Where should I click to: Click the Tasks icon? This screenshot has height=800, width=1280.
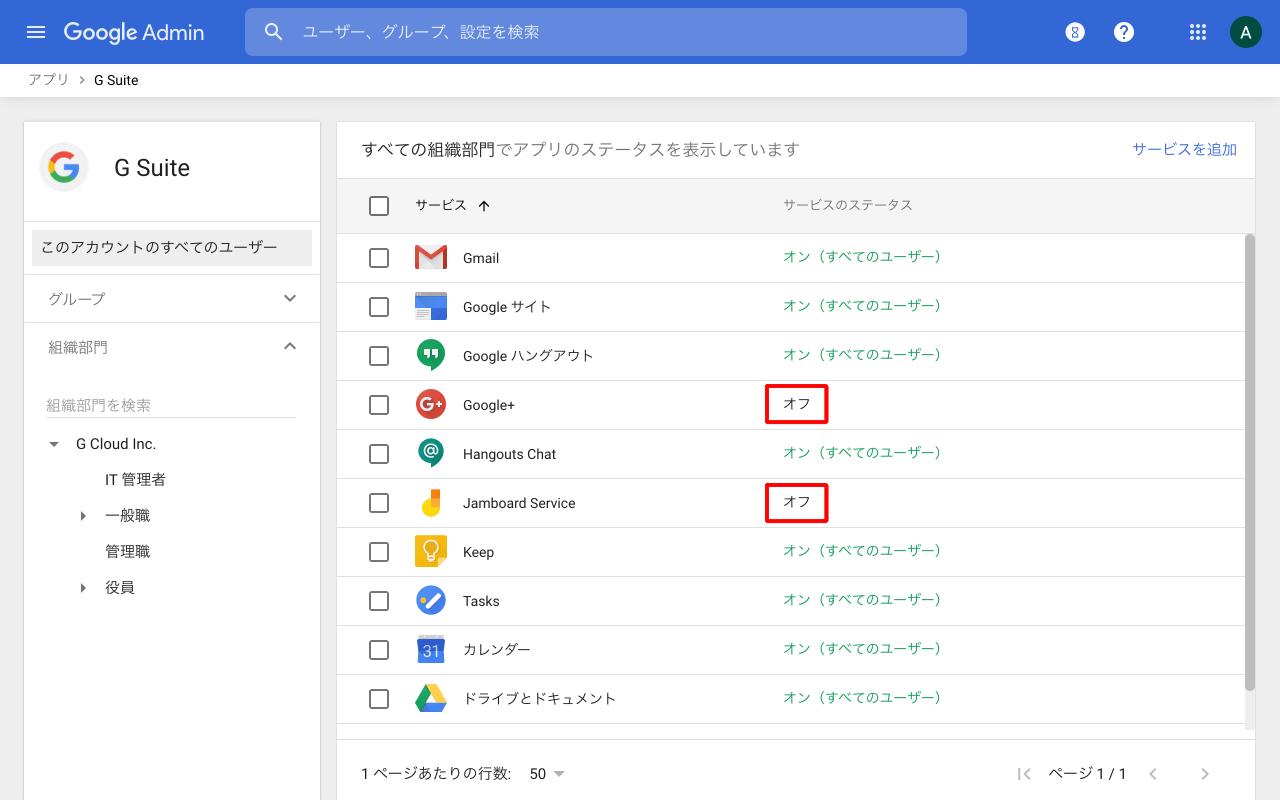(x=431, y=600)
